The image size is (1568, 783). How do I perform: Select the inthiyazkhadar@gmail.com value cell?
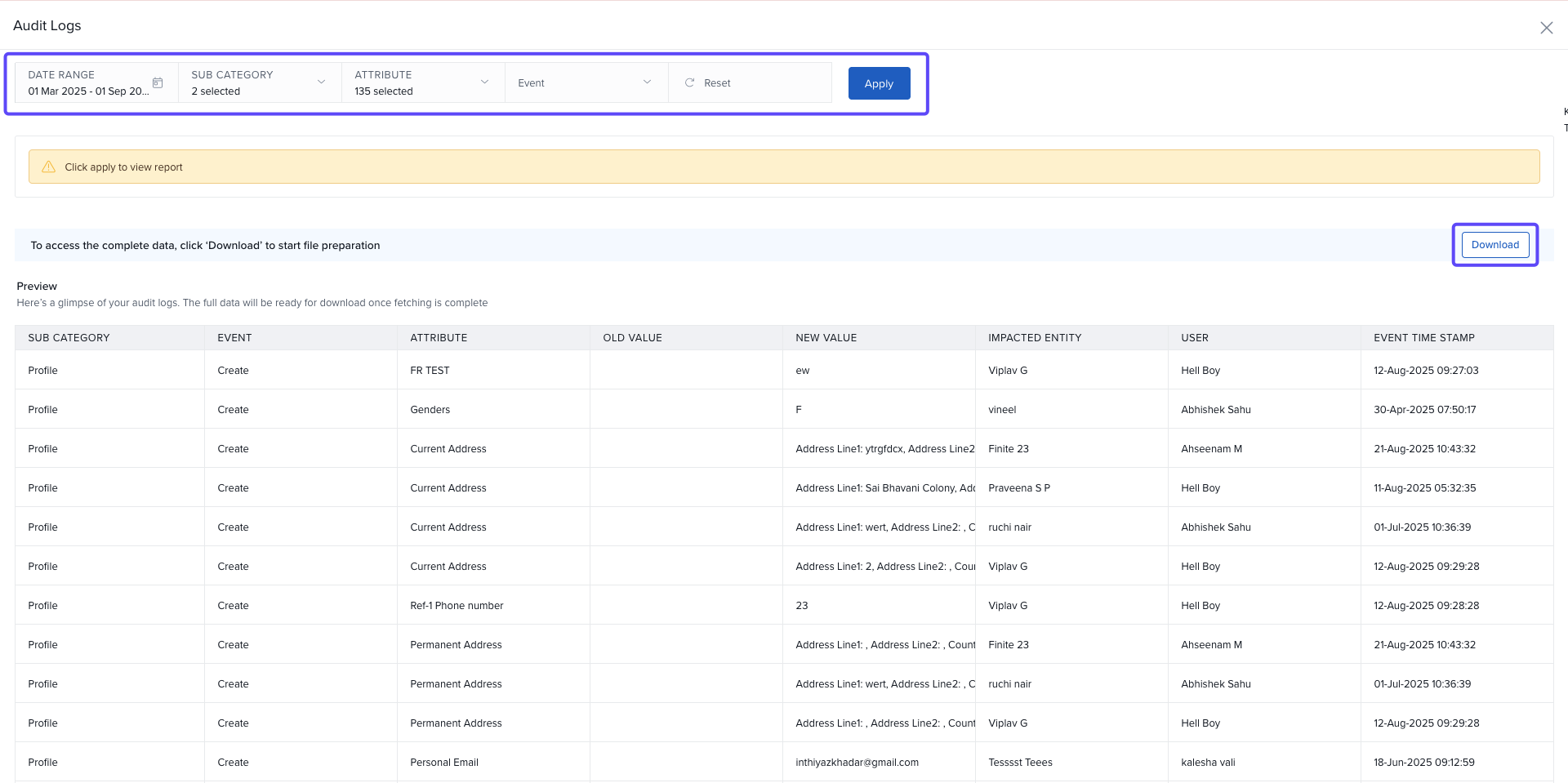(857, 763)
